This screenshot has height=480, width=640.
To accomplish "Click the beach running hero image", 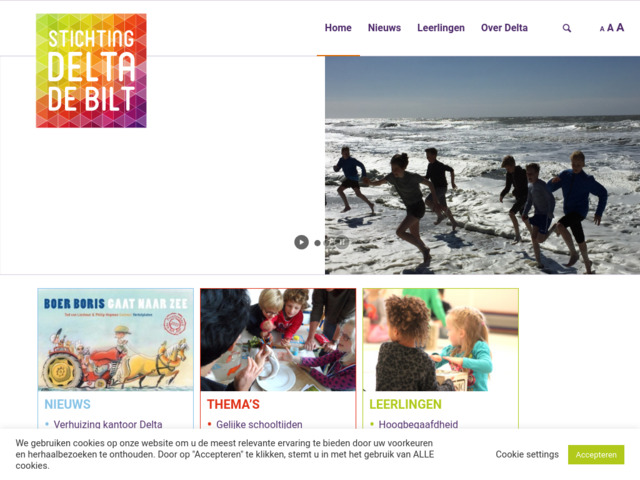I will pos(482,165).
